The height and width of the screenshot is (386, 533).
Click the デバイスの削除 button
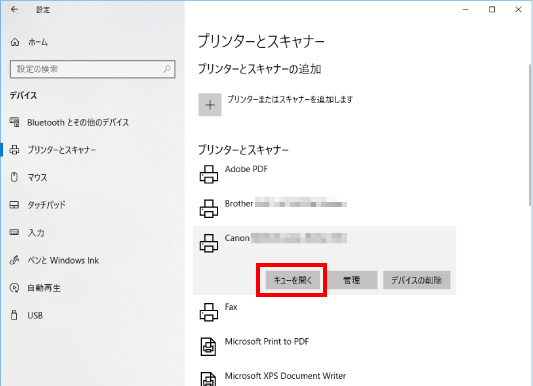(417, 280)
